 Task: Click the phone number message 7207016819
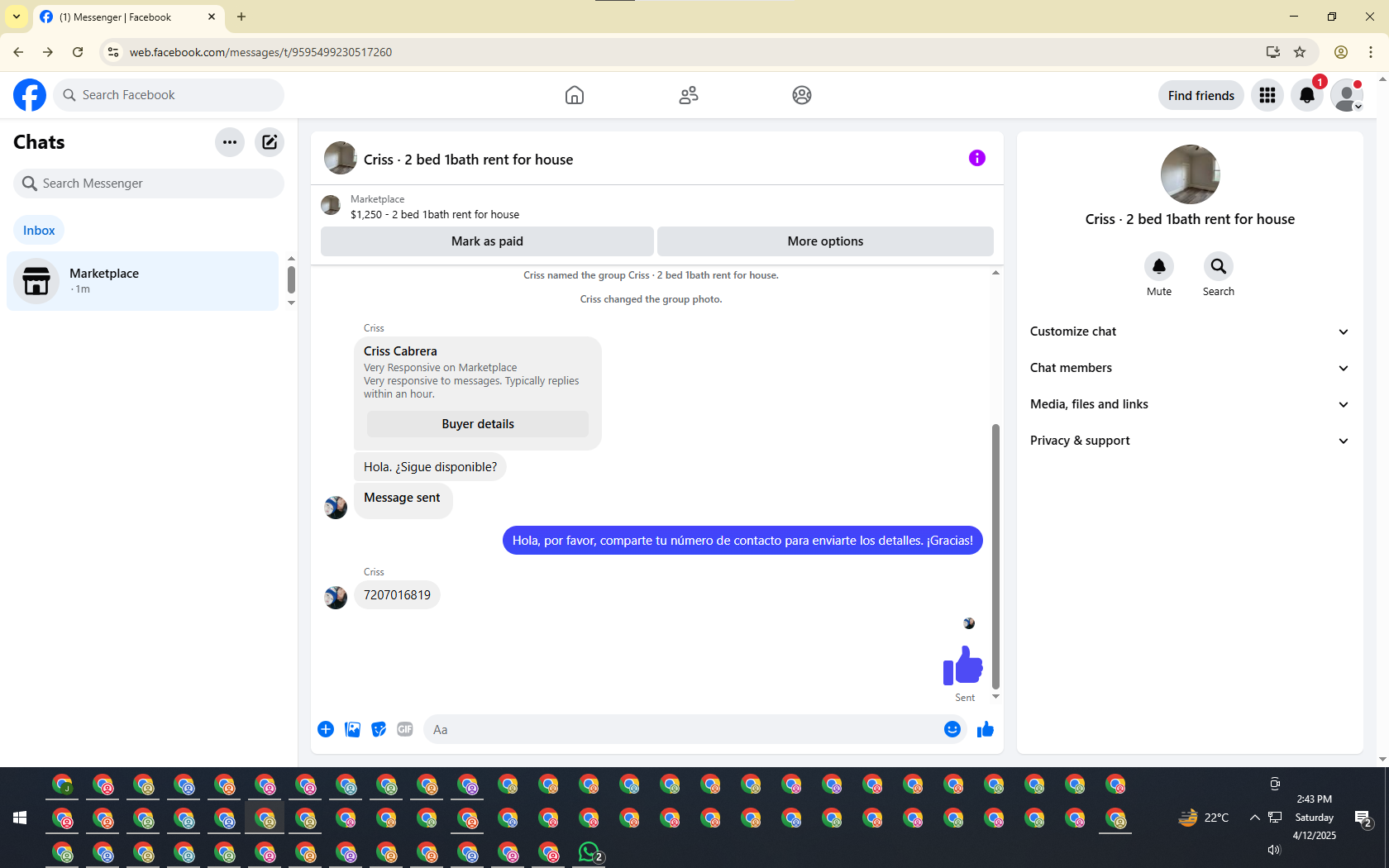coord(397,595)
